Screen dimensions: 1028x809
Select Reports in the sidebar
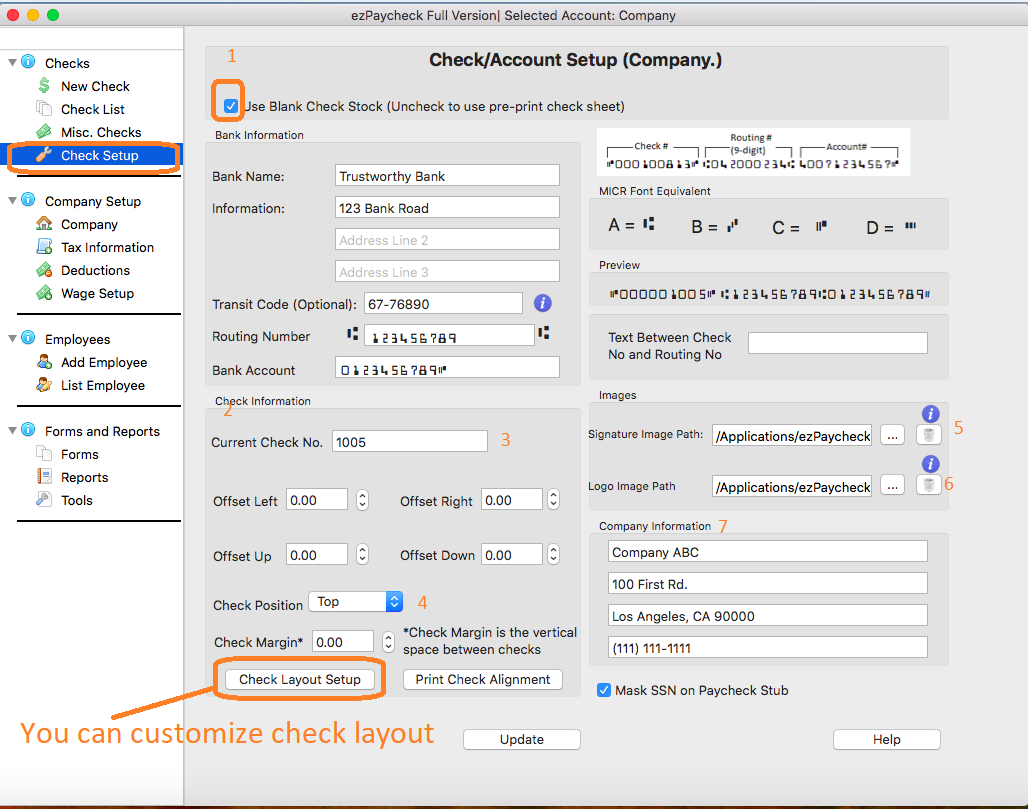coord(84,477)
